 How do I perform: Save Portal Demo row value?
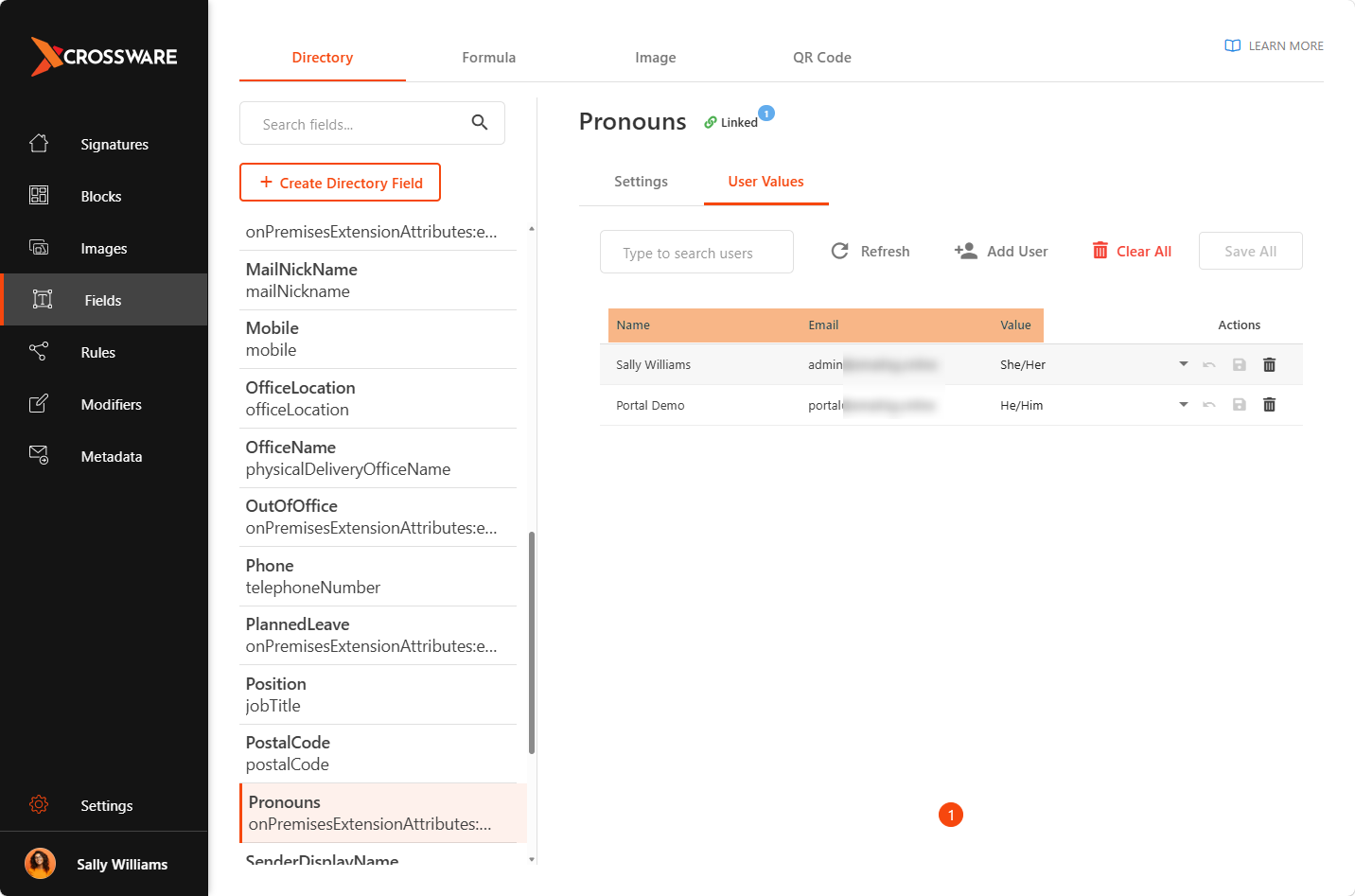pos(1240,404)
